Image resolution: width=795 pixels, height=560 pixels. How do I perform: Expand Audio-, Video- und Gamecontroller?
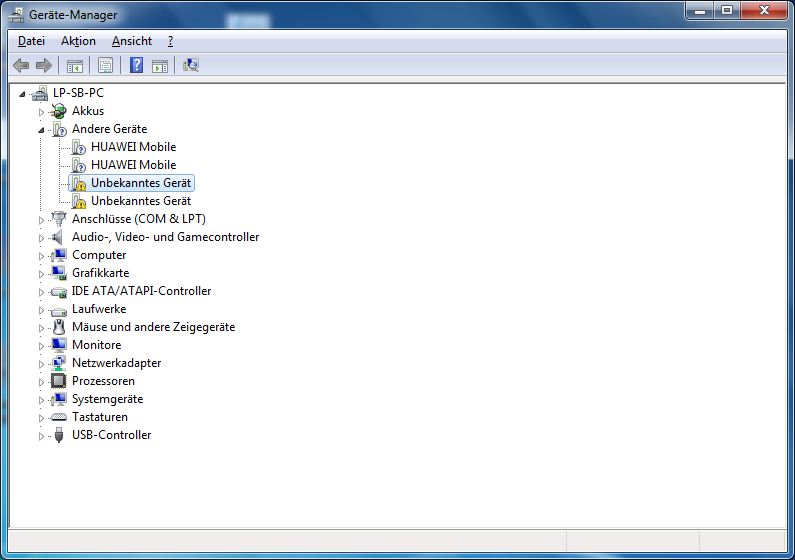pyautogui.click(x=41, y=238)
